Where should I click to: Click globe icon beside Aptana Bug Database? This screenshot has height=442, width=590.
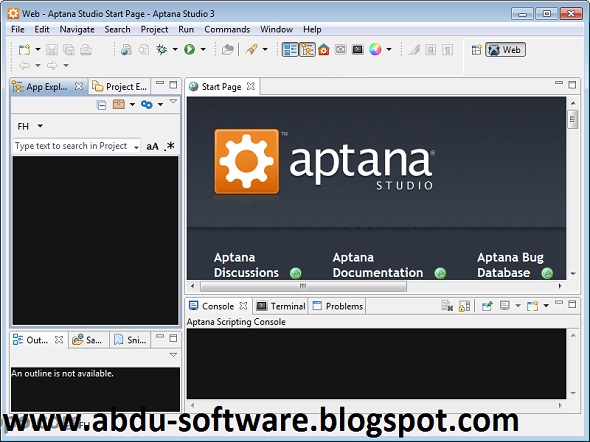(547, 273)
